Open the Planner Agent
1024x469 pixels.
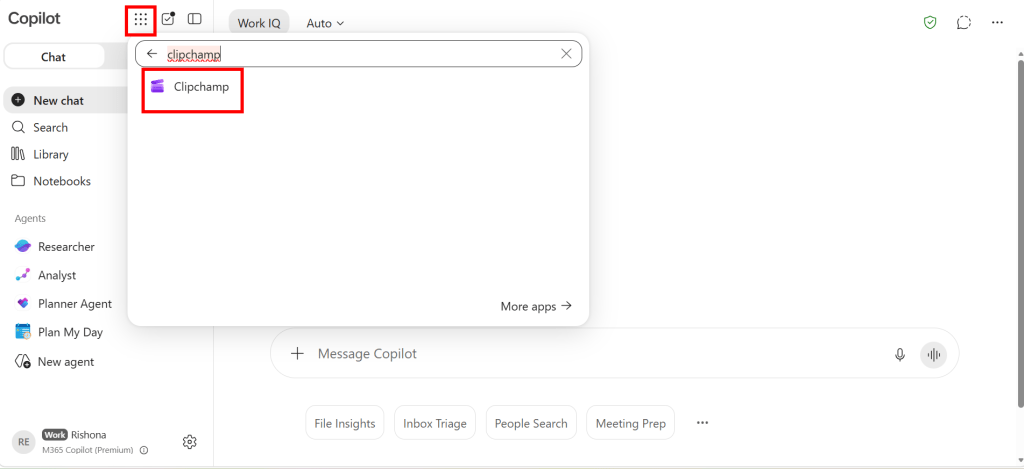tap(63, 304)
